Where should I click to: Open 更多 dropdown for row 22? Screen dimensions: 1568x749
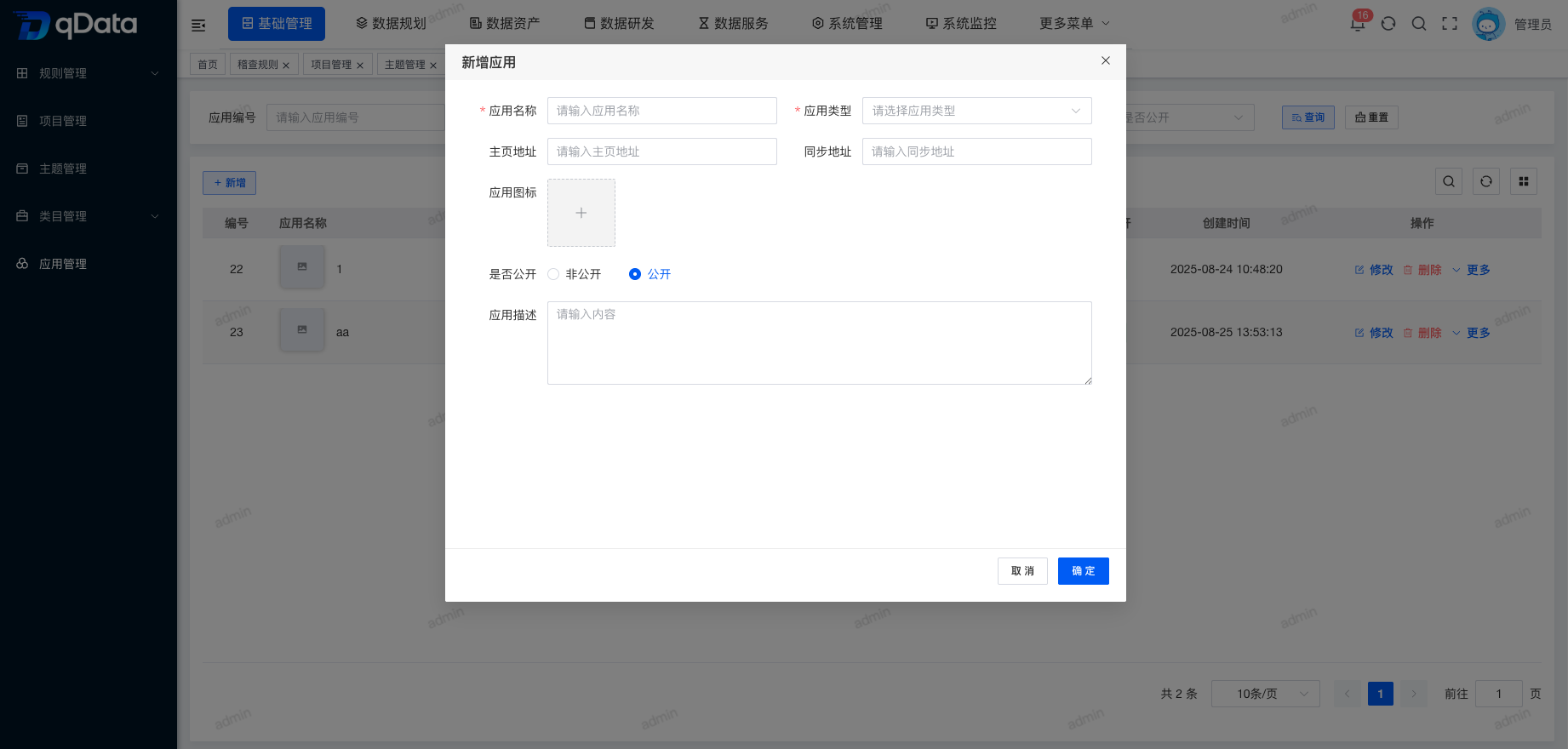pos(1472,270)
